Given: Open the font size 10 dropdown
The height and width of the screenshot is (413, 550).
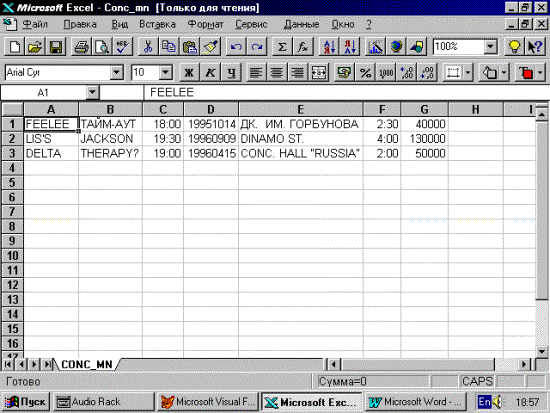Looking at the screenshot, I should tap(166, 73).
